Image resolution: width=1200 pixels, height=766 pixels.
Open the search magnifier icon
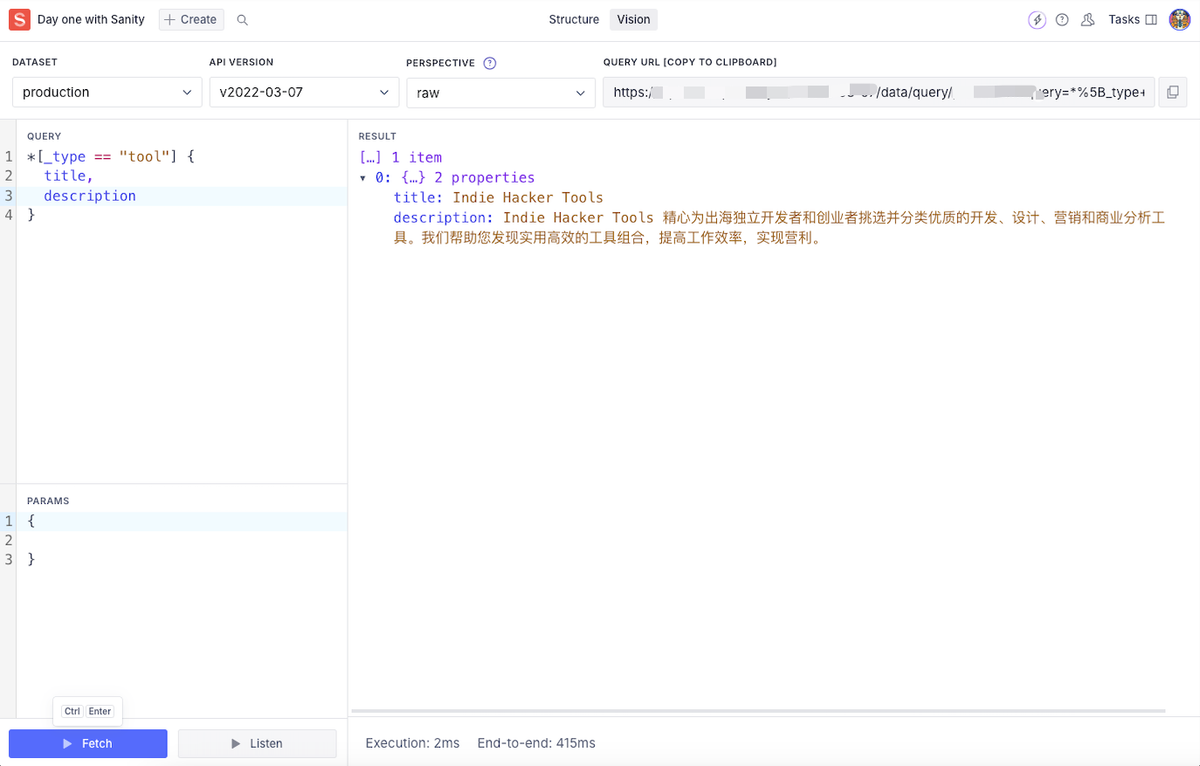[x=242, y=20]
